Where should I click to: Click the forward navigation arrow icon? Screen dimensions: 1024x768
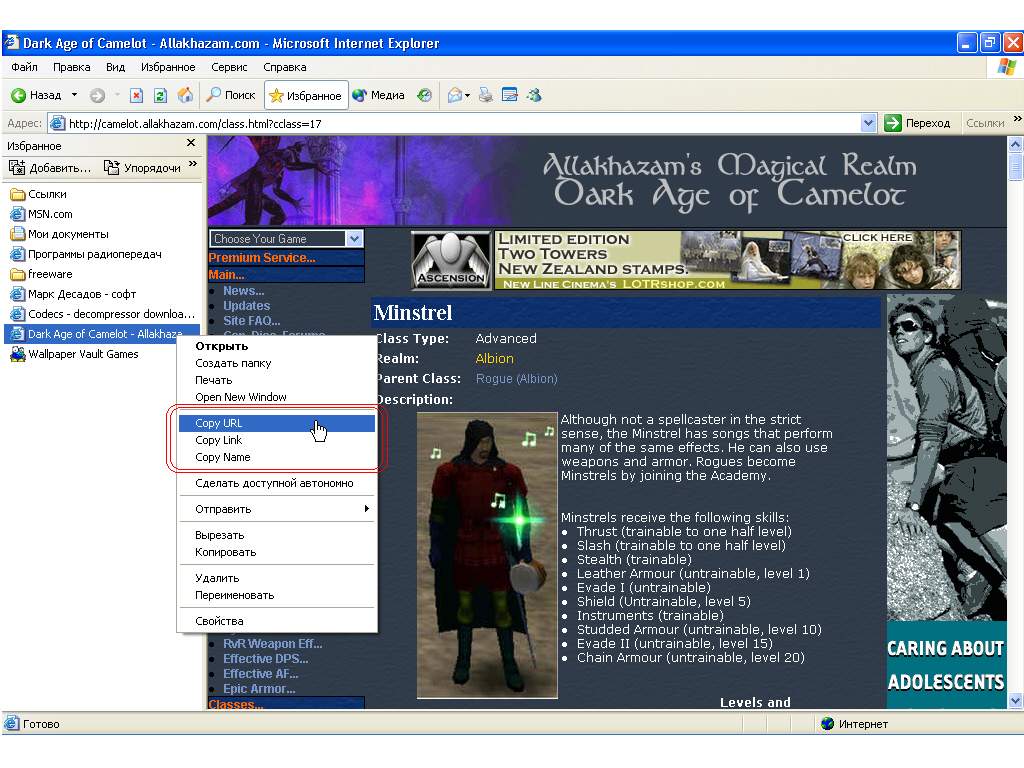click(97, 95)
